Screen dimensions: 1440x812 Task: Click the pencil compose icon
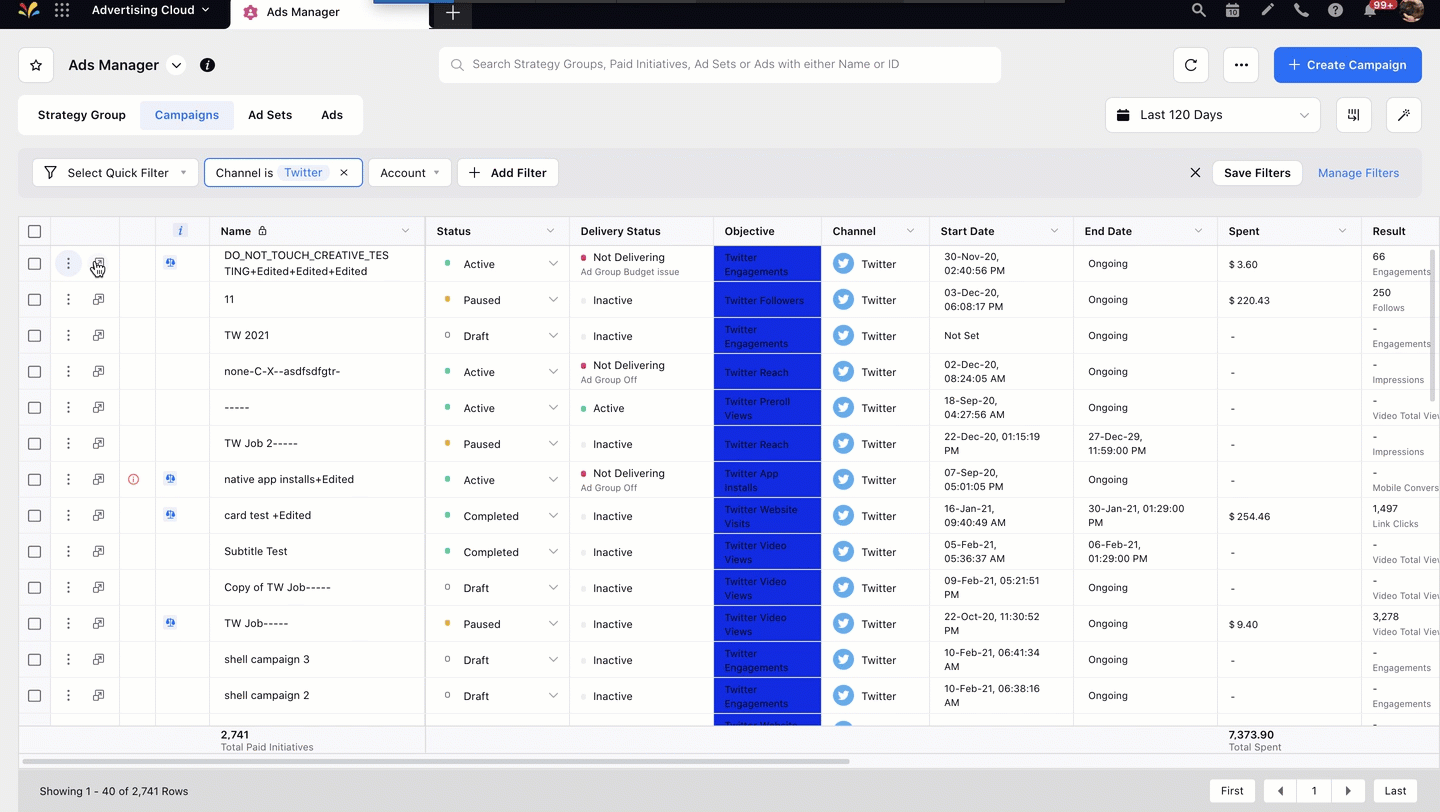tap(1267, 10)
